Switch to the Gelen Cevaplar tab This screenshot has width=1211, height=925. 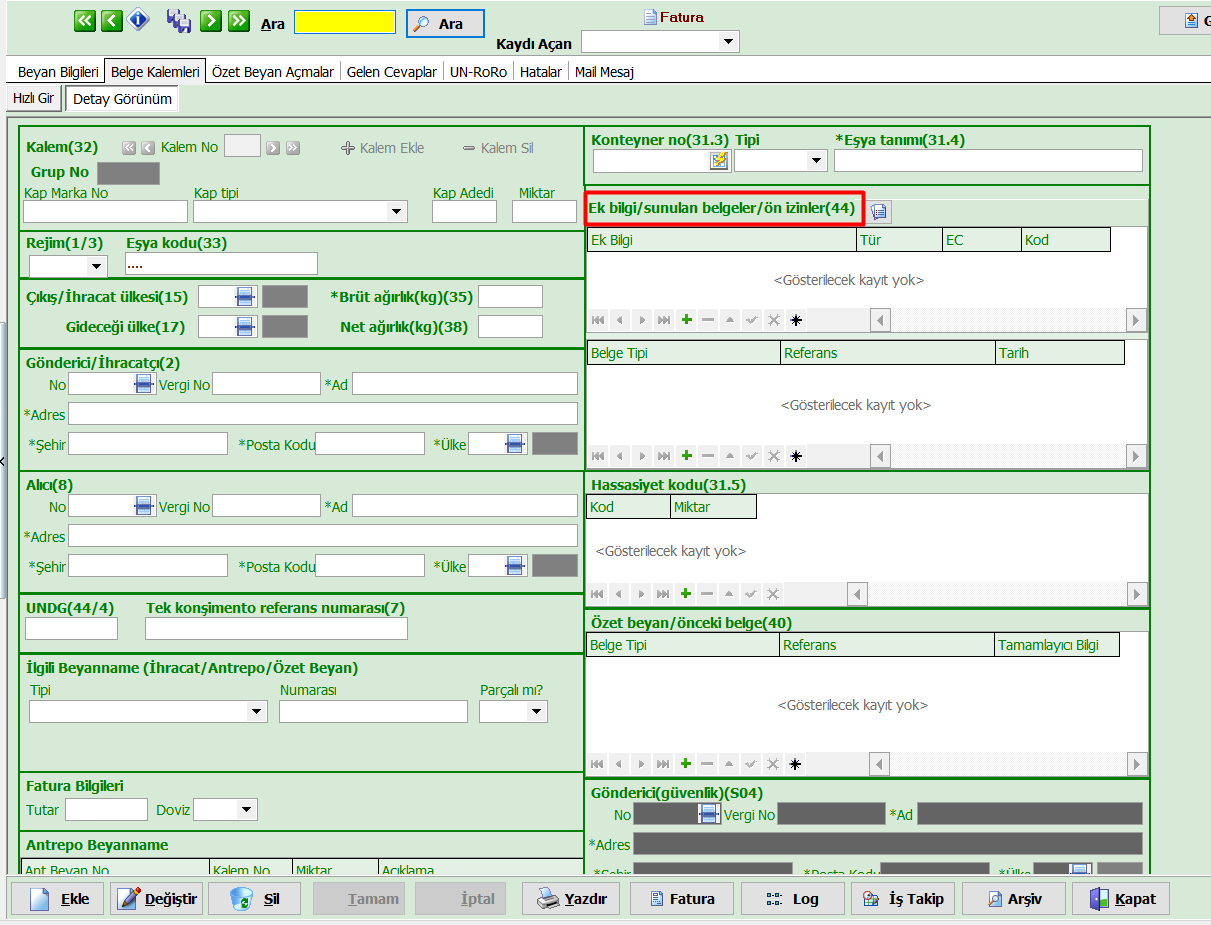pyautogui.click(x=391, y=72)
